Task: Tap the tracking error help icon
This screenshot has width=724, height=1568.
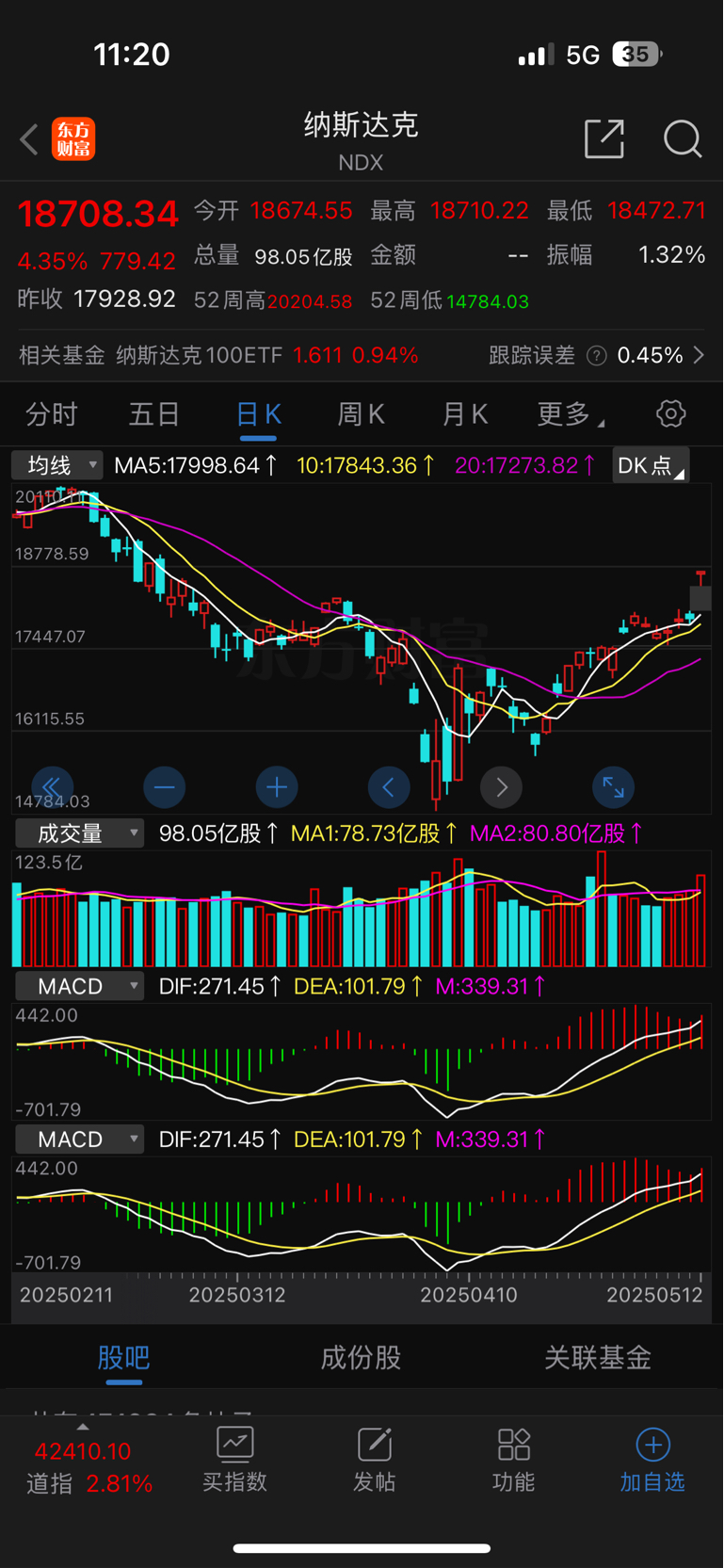Action: (596, 356)
